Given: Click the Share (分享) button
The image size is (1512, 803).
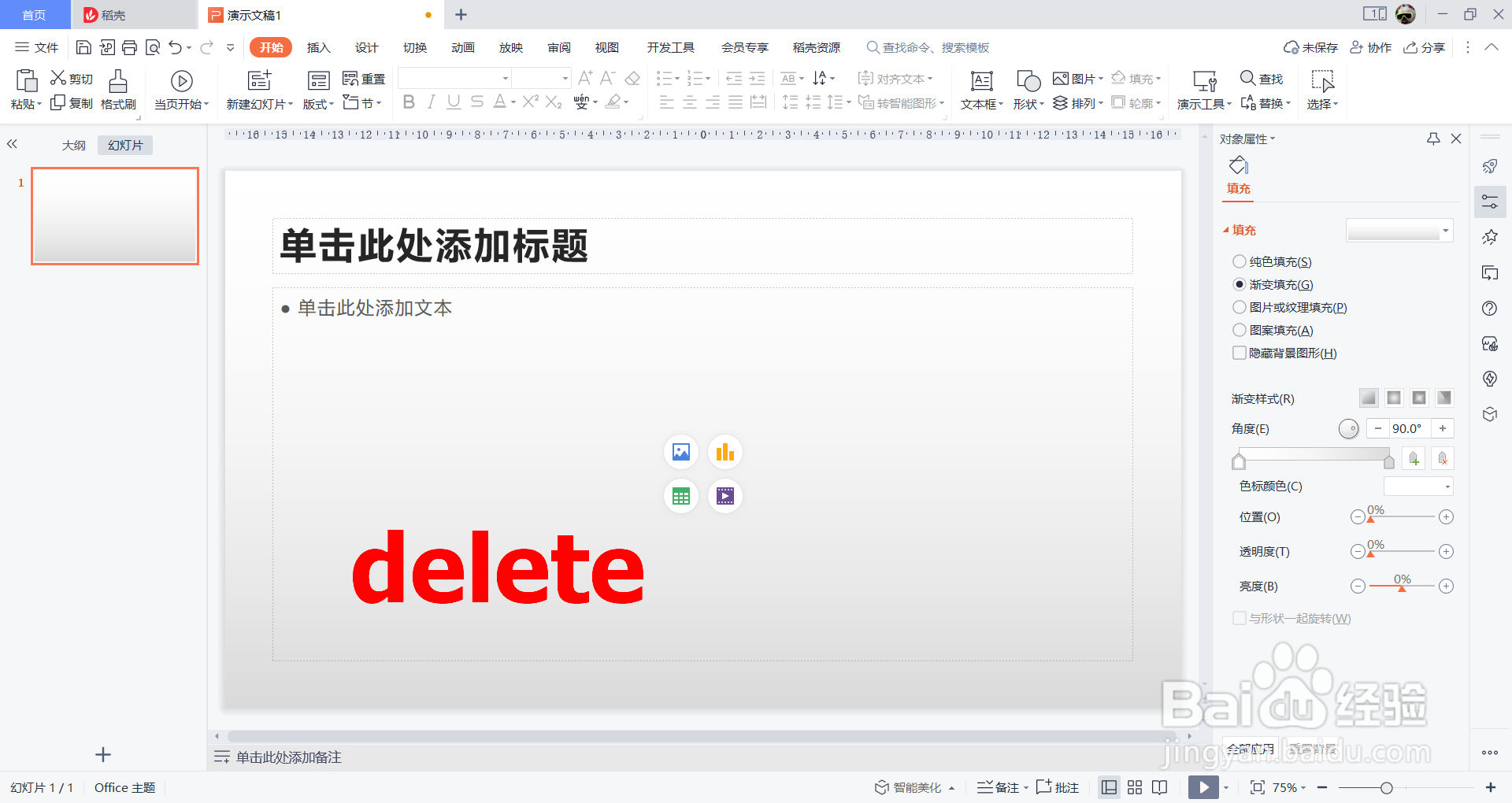Looking at the screenshot, I should 1425,47.
